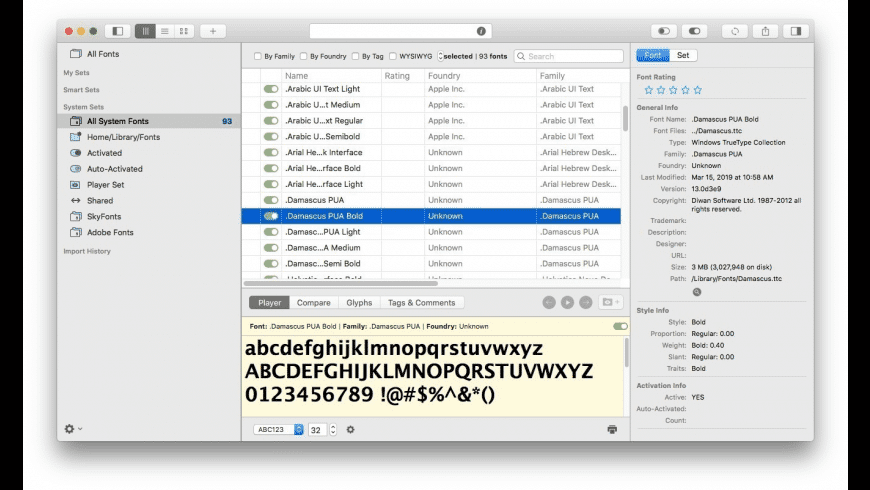Click the deactivate fonts toolbar switch
Screen dimensions: 870x490
(664, 31)
